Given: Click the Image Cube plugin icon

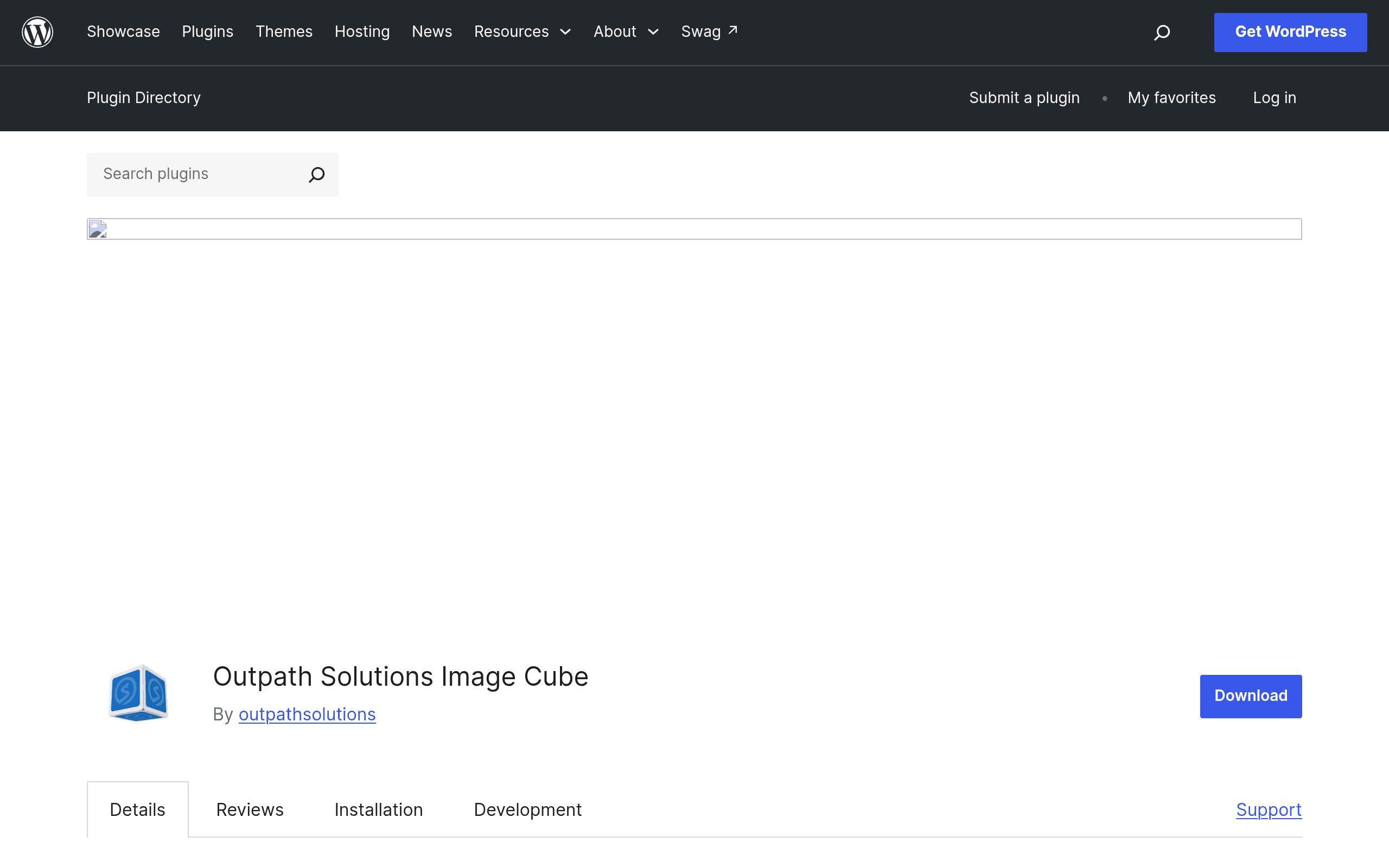Looking at the screenshot, I should pos(138,693).
